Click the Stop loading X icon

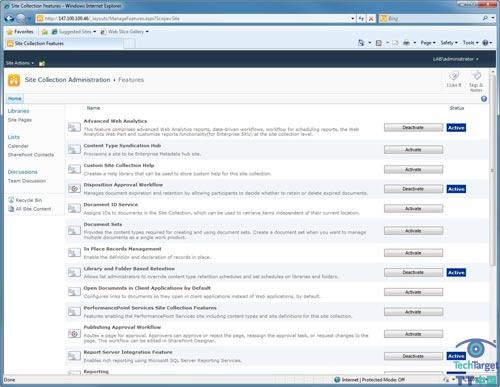coord(371,19)
